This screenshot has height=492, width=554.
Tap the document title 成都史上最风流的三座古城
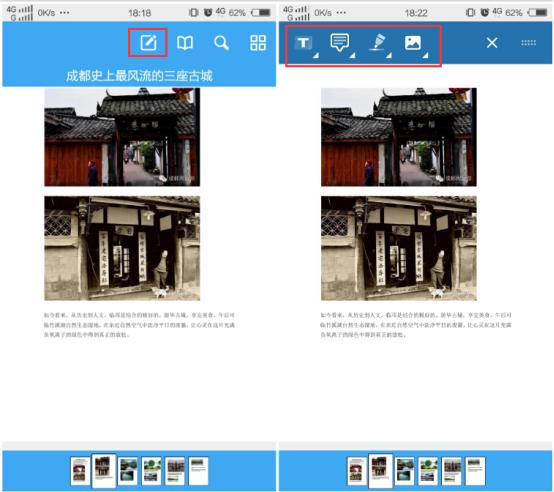(139, 76)
